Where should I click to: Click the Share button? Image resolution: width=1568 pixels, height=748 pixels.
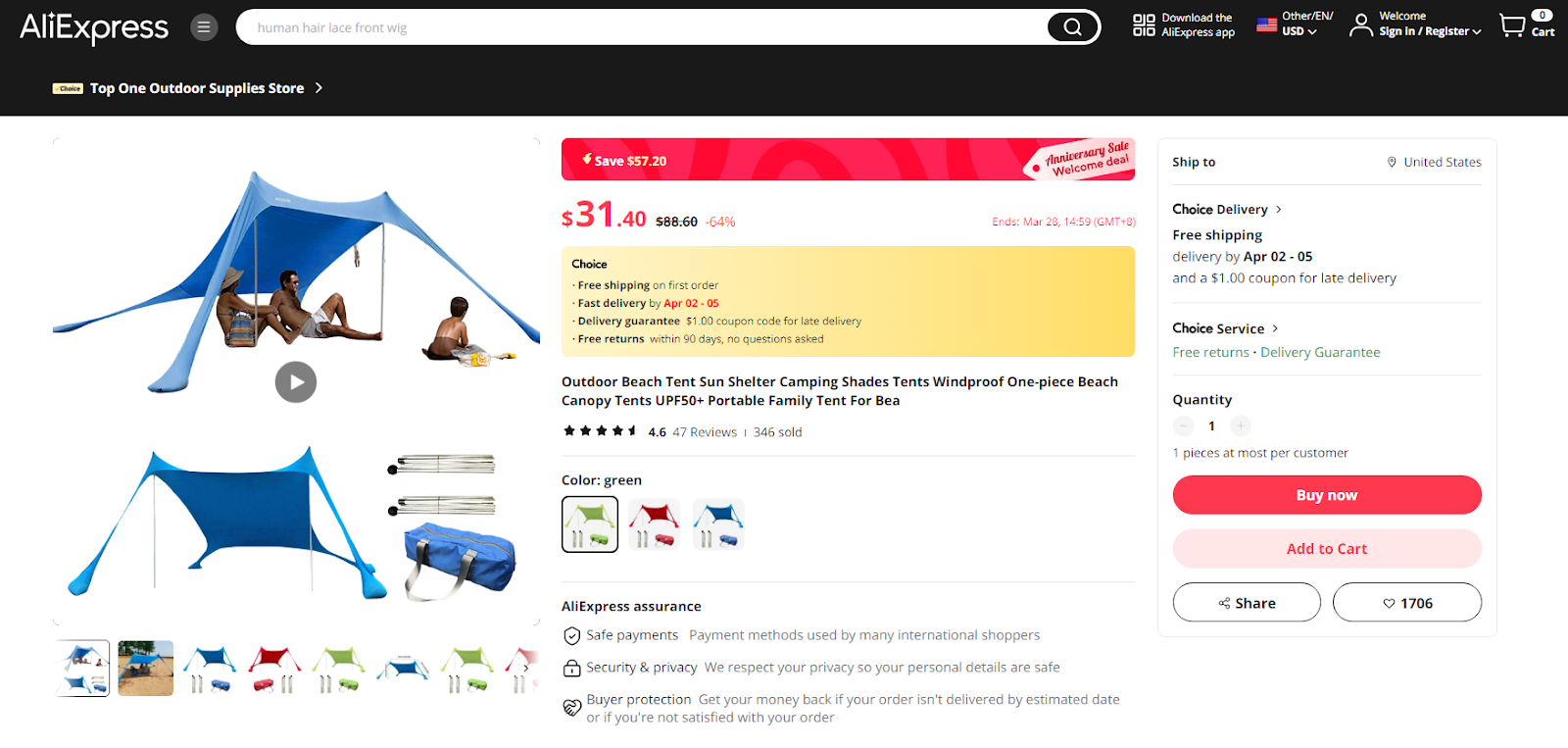pos(1247,602)
